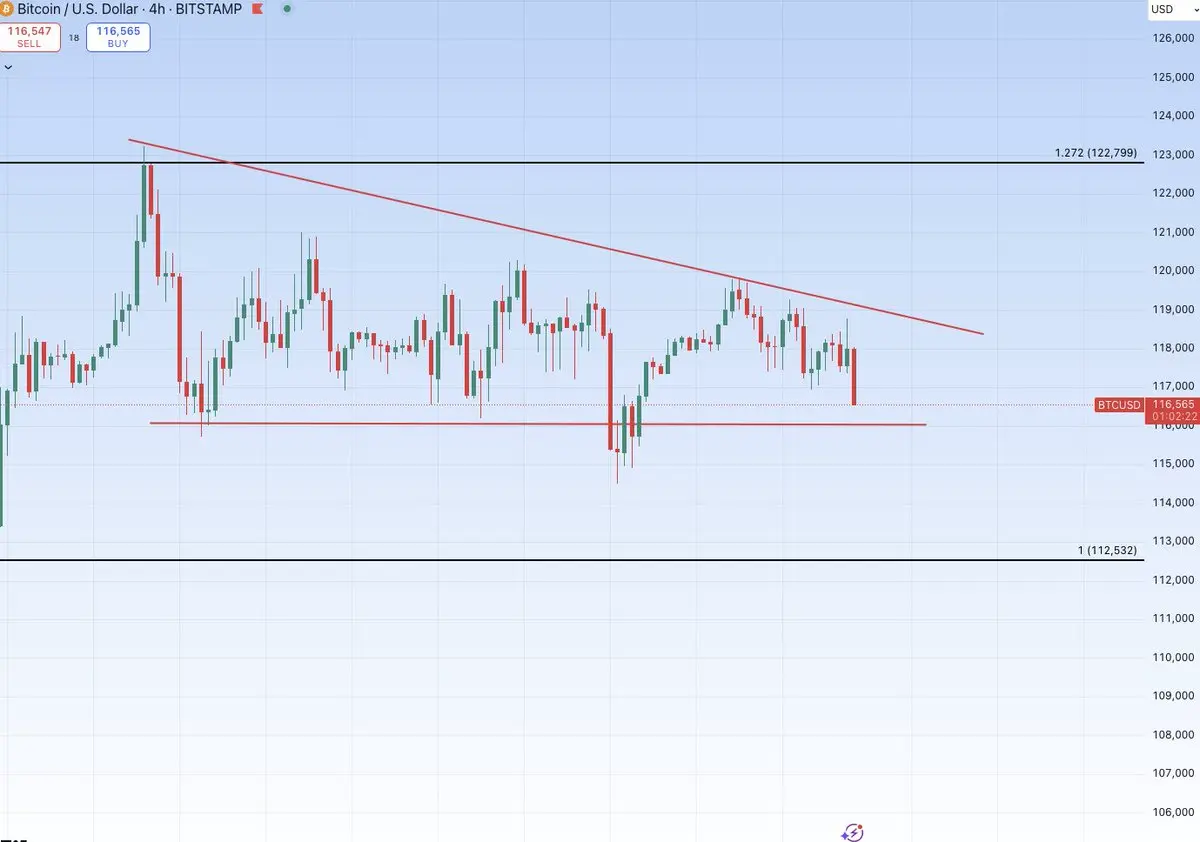Click the tall green candle near the 122,799 peak

[144, 201]
